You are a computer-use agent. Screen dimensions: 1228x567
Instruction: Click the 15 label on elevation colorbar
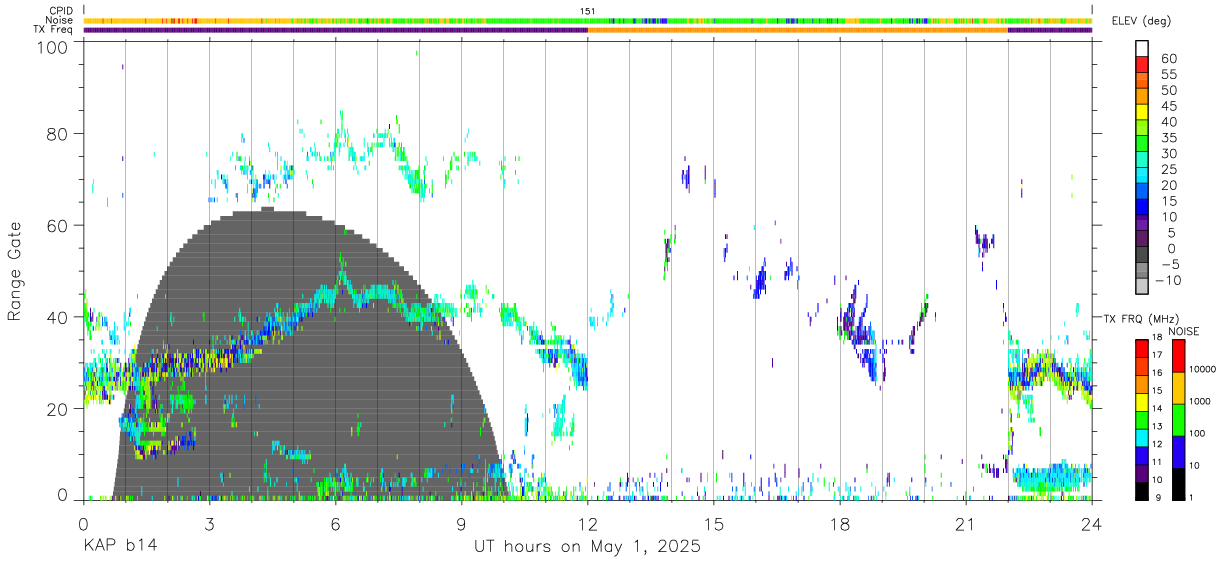click(x=1168, y=201)
